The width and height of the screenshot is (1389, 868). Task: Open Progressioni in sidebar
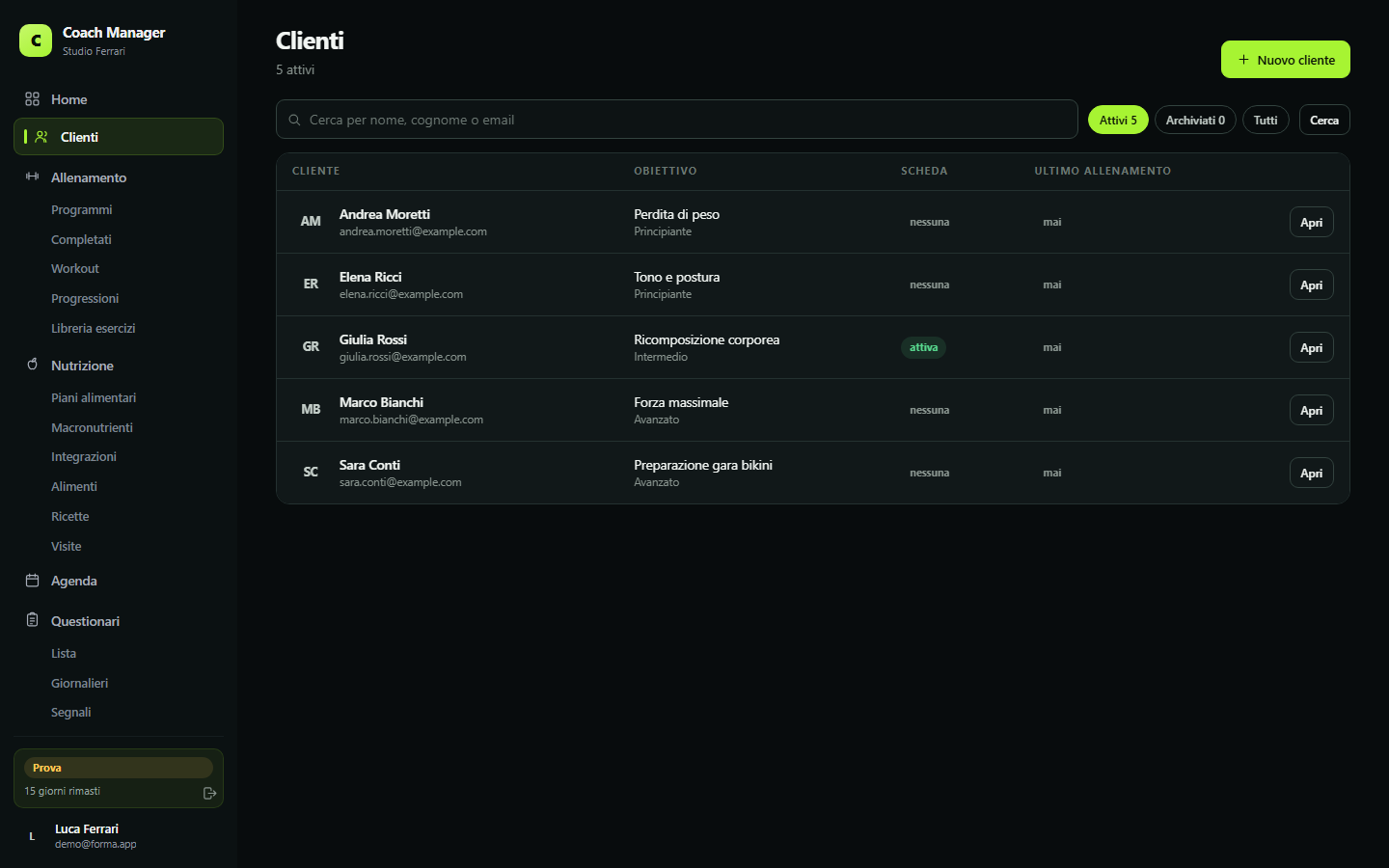click(x=85, y=298)
